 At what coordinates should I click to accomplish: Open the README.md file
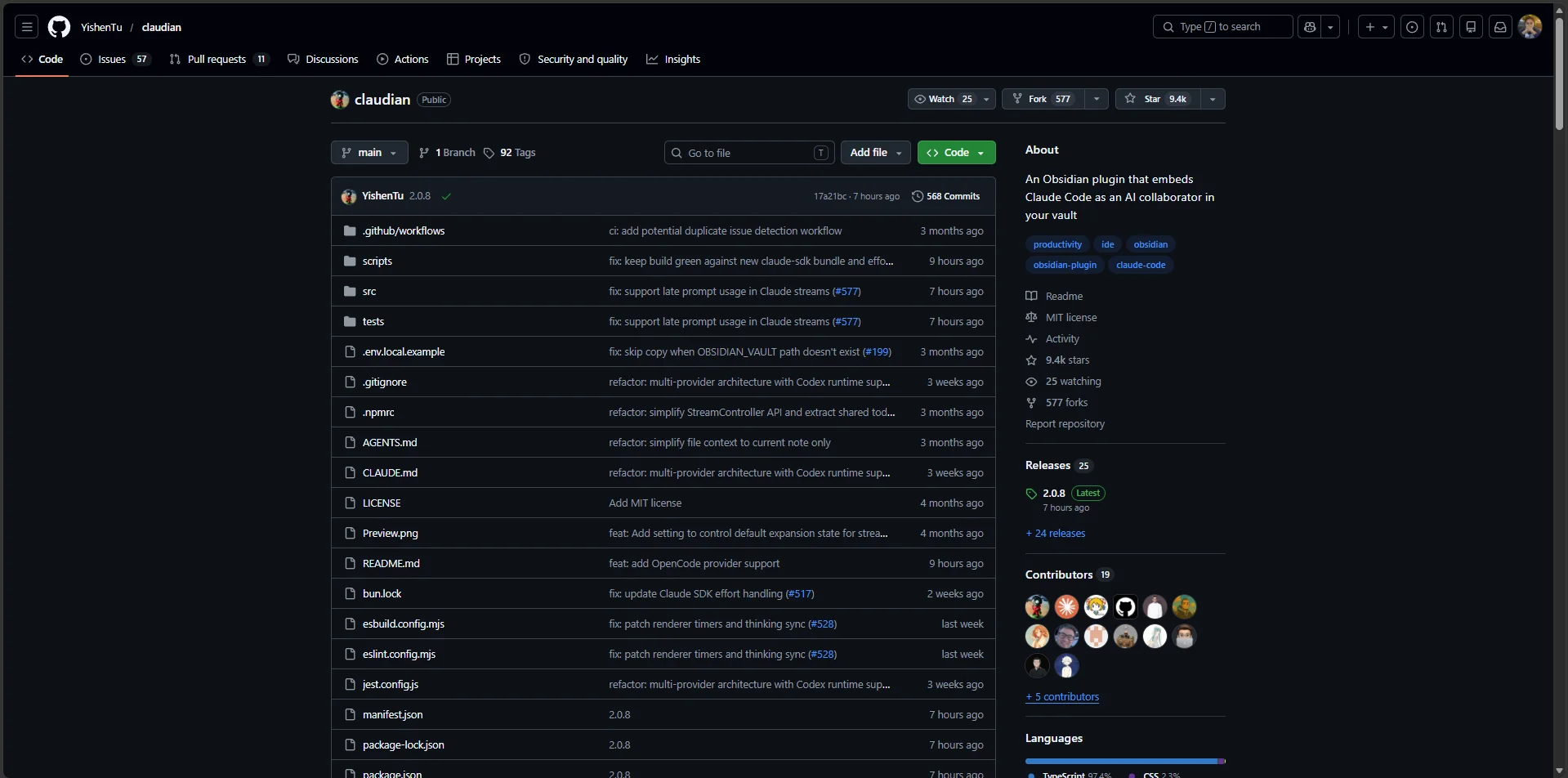(x=391, y=563)
